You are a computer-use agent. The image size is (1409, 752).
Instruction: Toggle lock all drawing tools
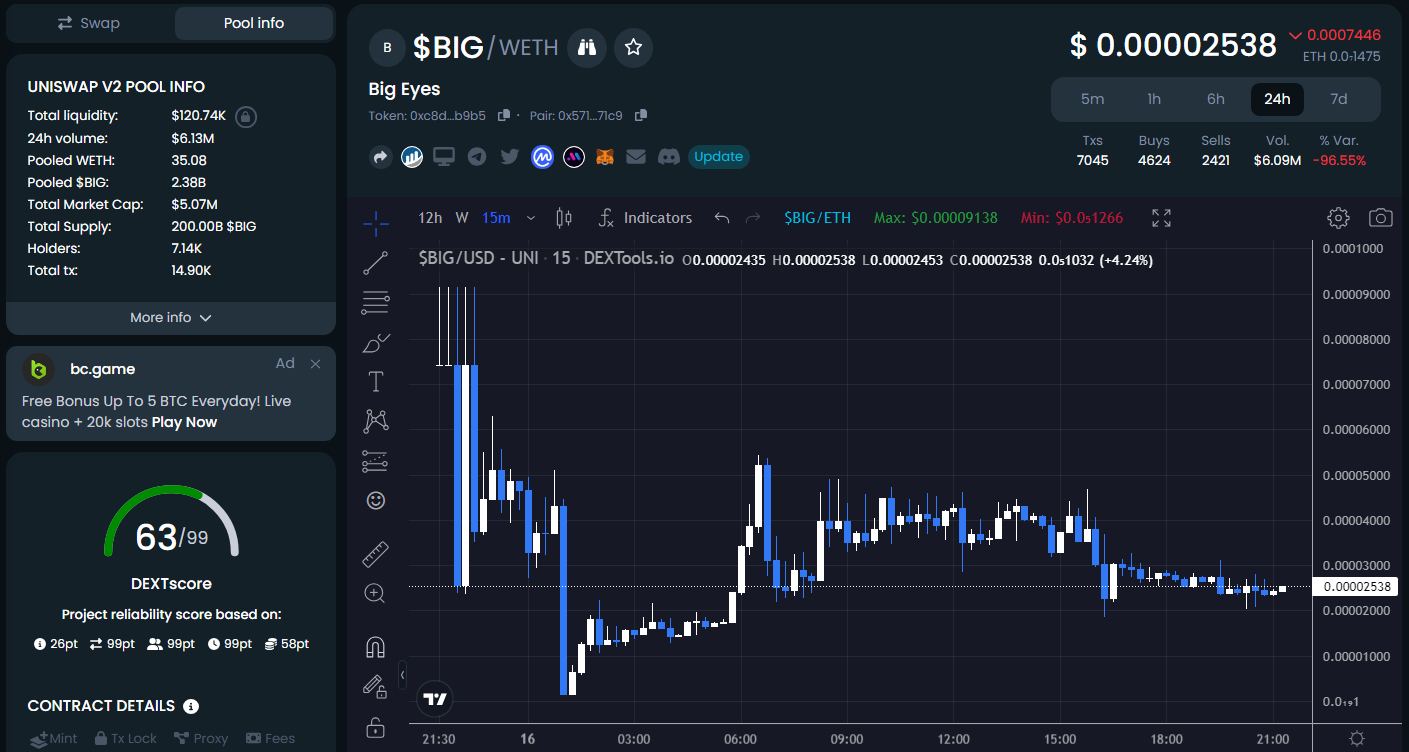coord(375,727)
